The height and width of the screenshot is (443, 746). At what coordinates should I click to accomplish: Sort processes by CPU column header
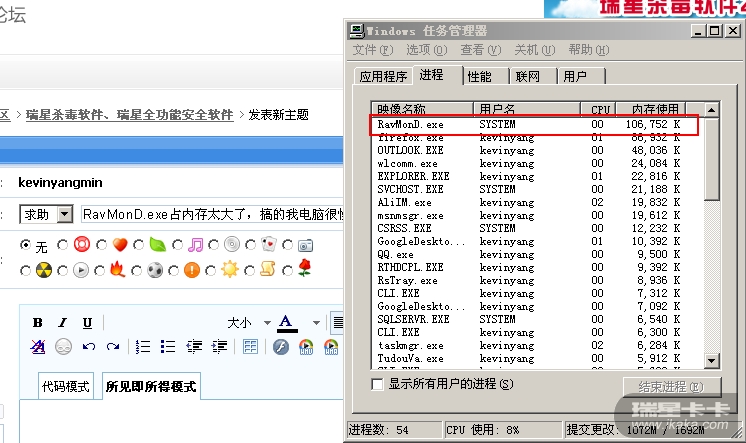599,109
